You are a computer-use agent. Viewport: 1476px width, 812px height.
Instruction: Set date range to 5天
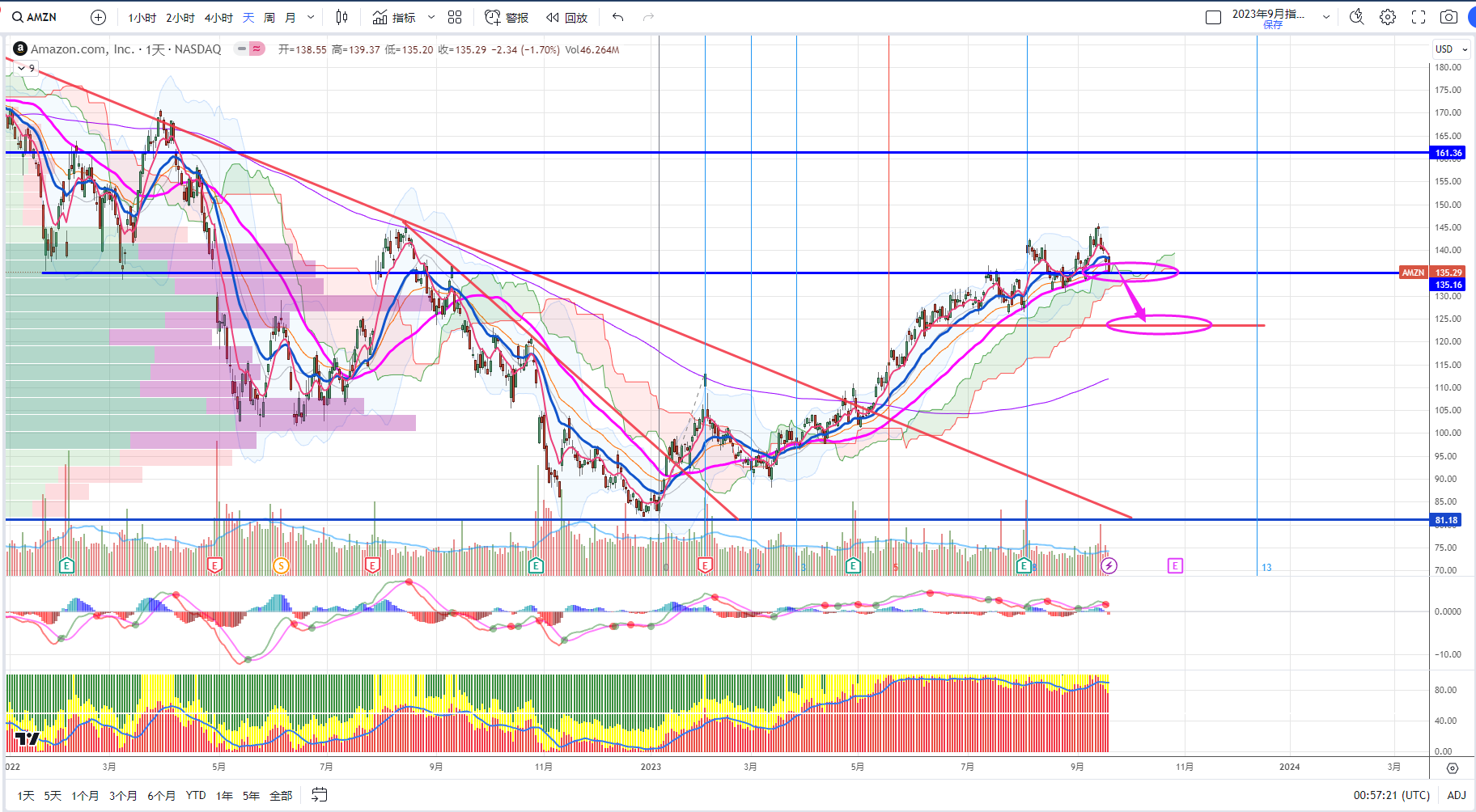[53, 796]
